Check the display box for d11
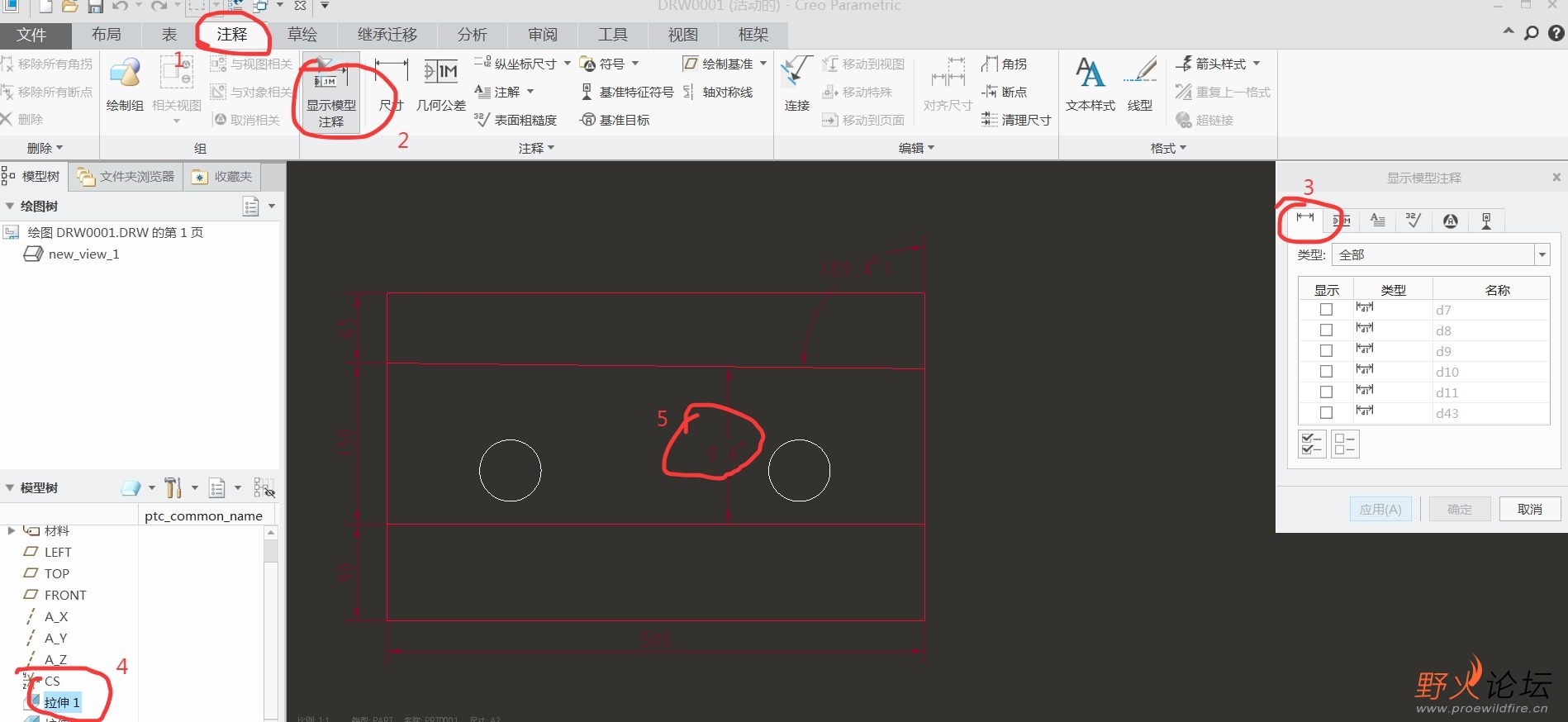Image resolution: width=1568 pixels, height=722 pixels. (1326, 392)
